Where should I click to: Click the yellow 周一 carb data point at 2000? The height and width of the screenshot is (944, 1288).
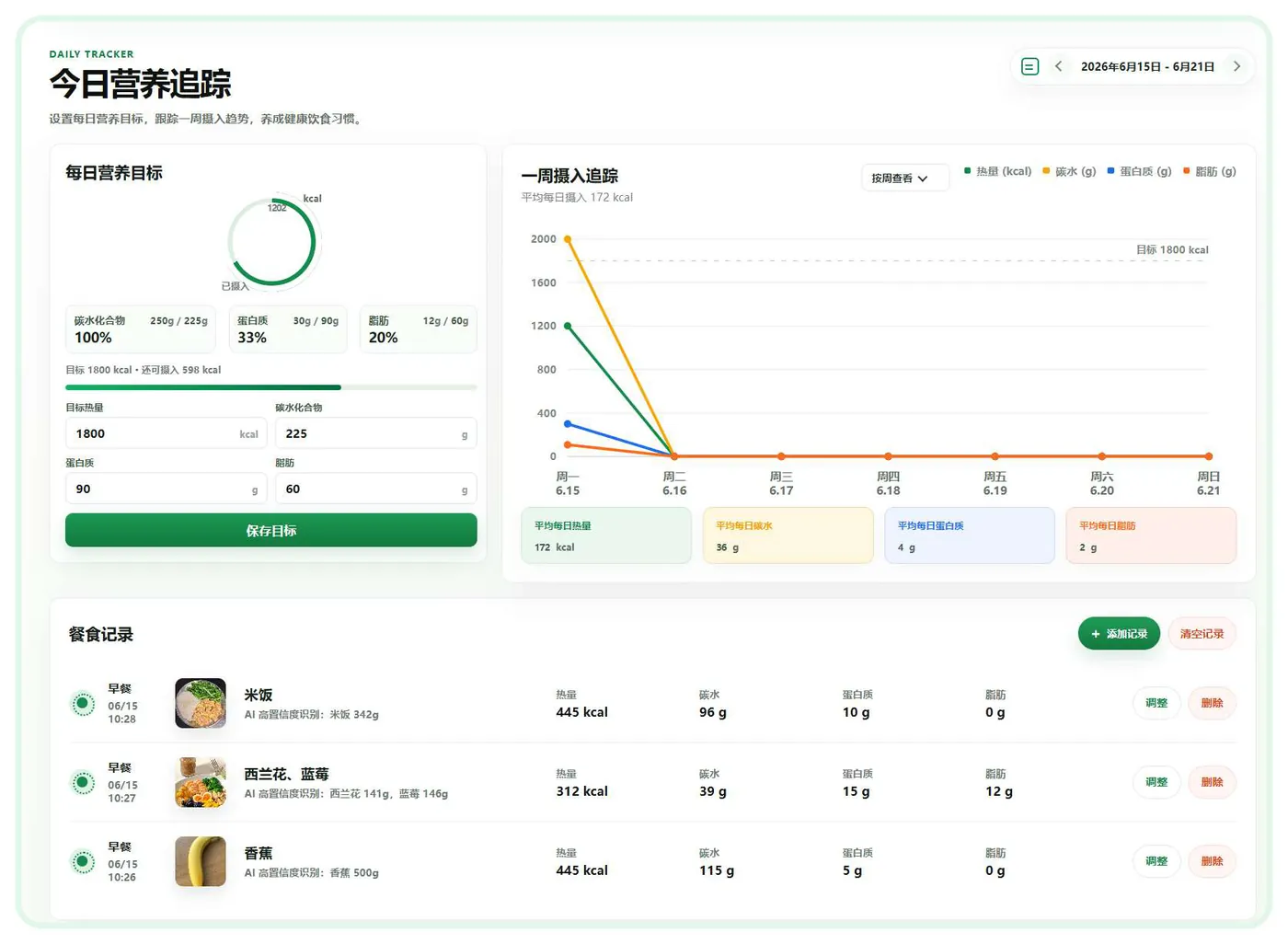click(x=568, y=239)
